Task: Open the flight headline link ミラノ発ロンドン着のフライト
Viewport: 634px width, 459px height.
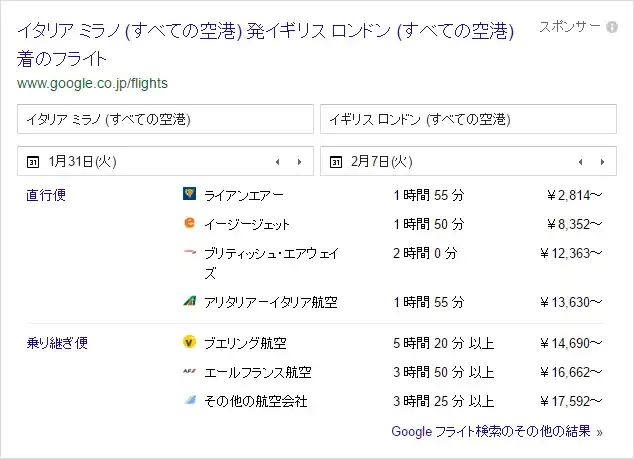Action: tap(265, 44)
